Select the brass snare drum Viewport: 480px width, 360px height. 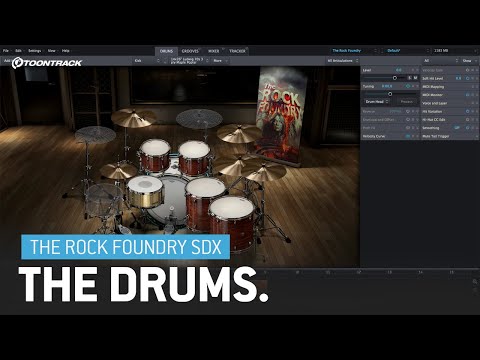click(145, 192)
